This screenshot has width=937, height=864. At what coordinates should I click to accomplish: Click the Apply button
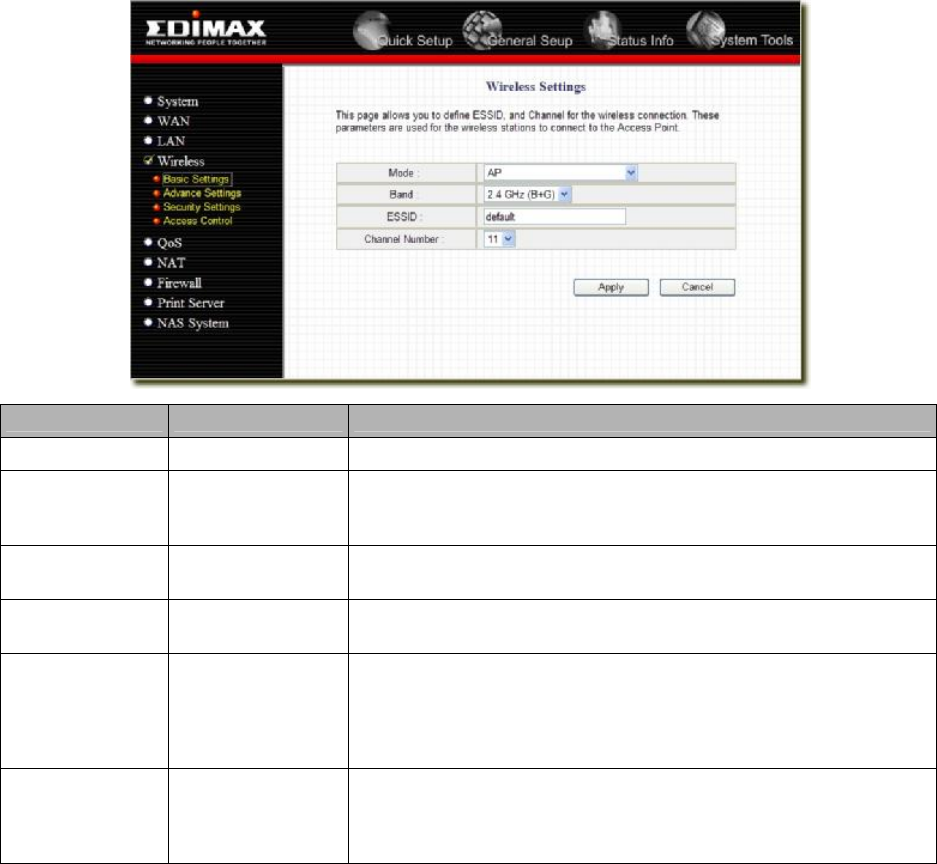[611, 287]
